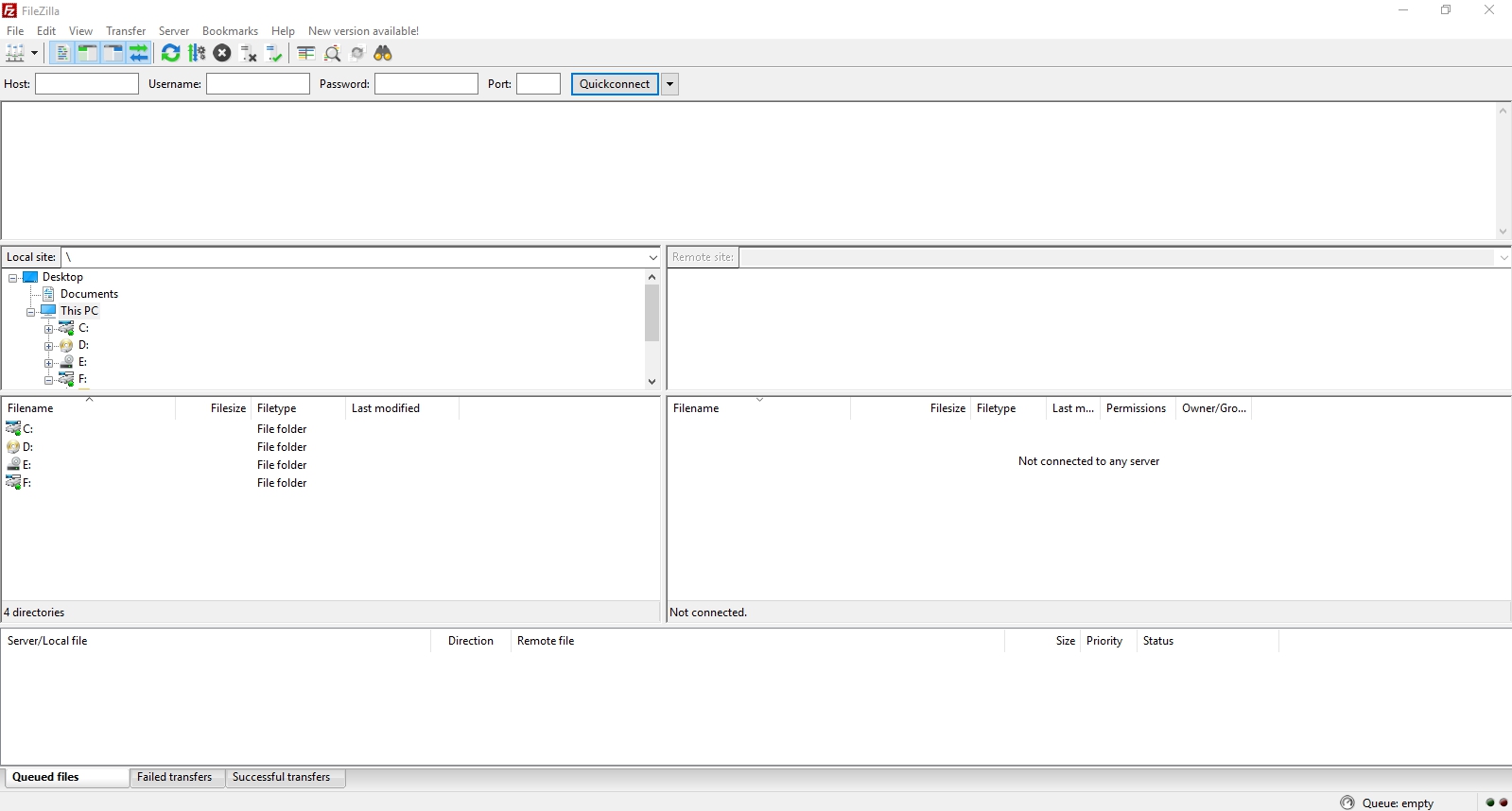The image size is (1512, 811).
Task: Open the File menu
Action: point(15,30)
